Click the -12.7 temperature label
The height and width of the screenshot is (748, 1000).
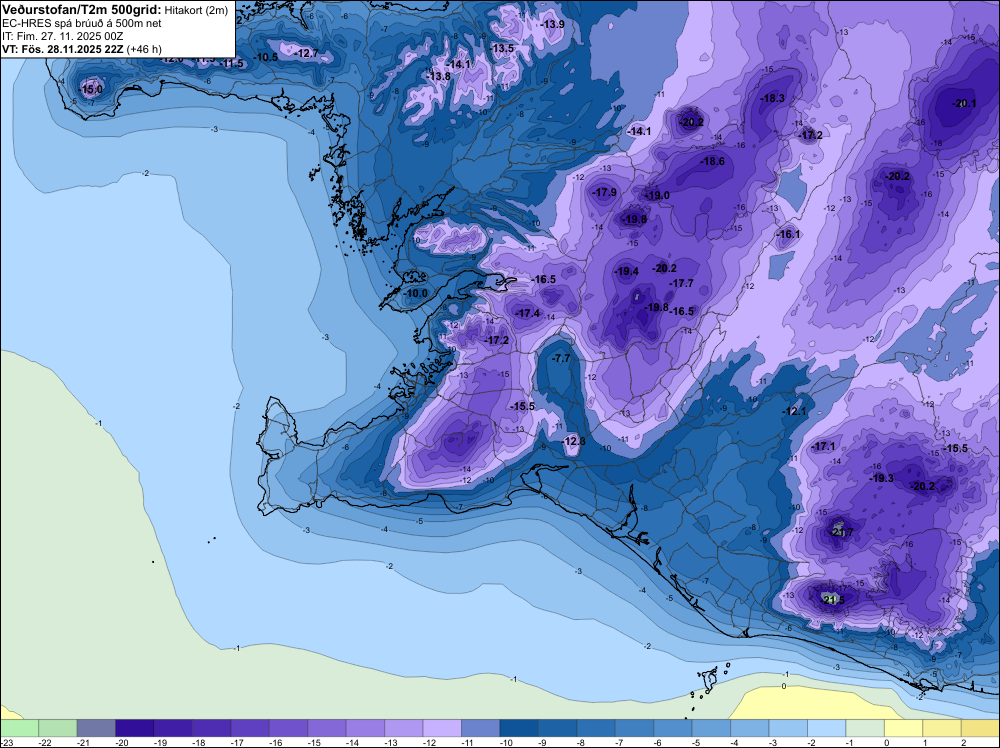point(306,53)
